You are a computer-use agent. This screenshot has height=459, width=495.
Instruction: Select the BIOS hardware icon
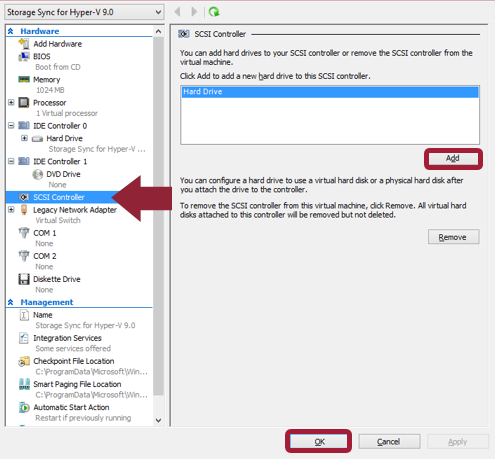click(24, 56)
